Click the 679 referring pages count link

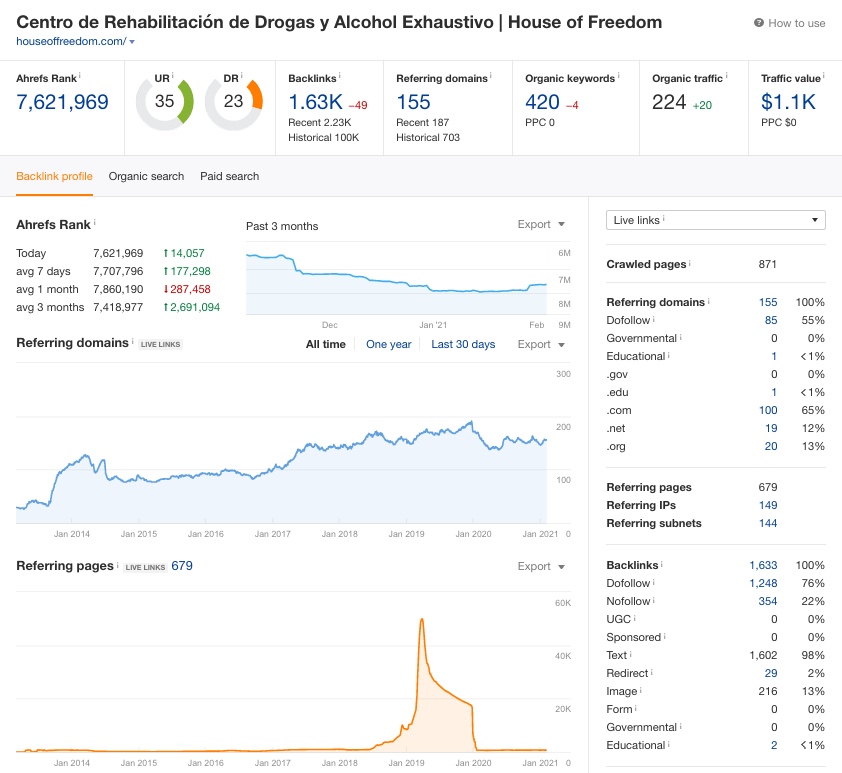coord(182,566)
